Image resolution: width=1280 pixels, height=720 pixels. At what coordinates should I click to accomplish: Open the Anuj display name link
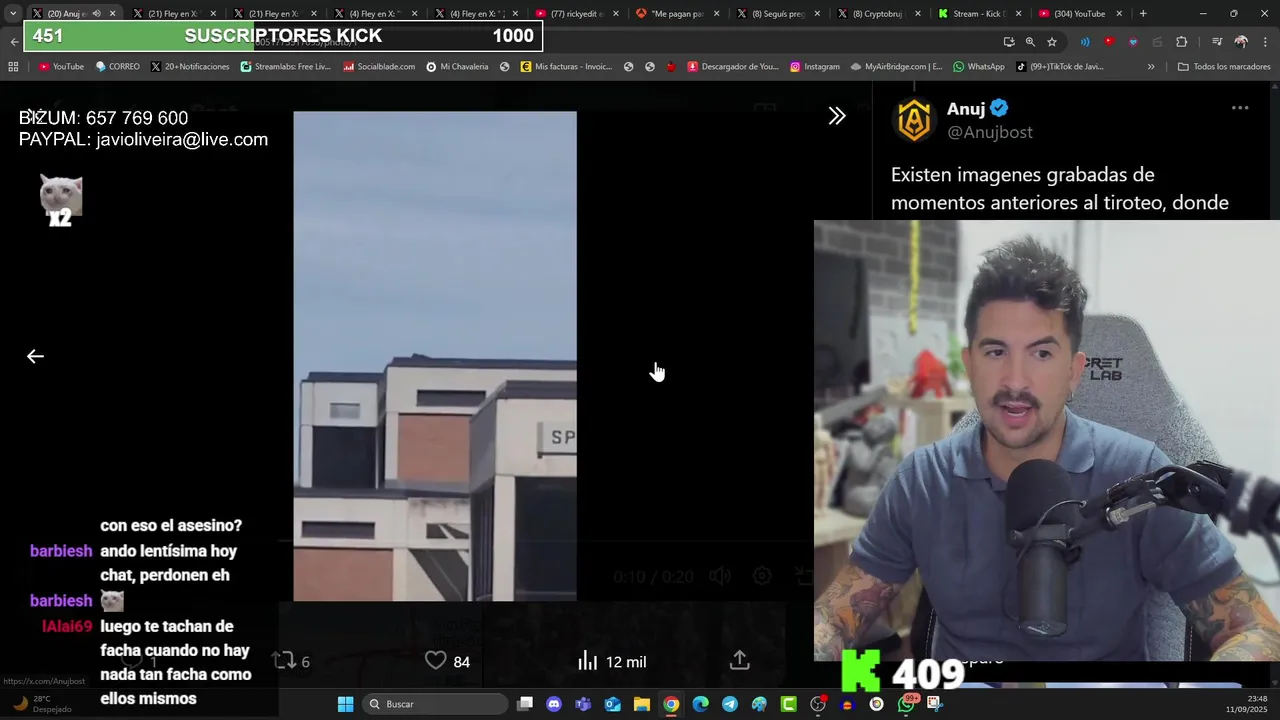[x=966, y=109]
